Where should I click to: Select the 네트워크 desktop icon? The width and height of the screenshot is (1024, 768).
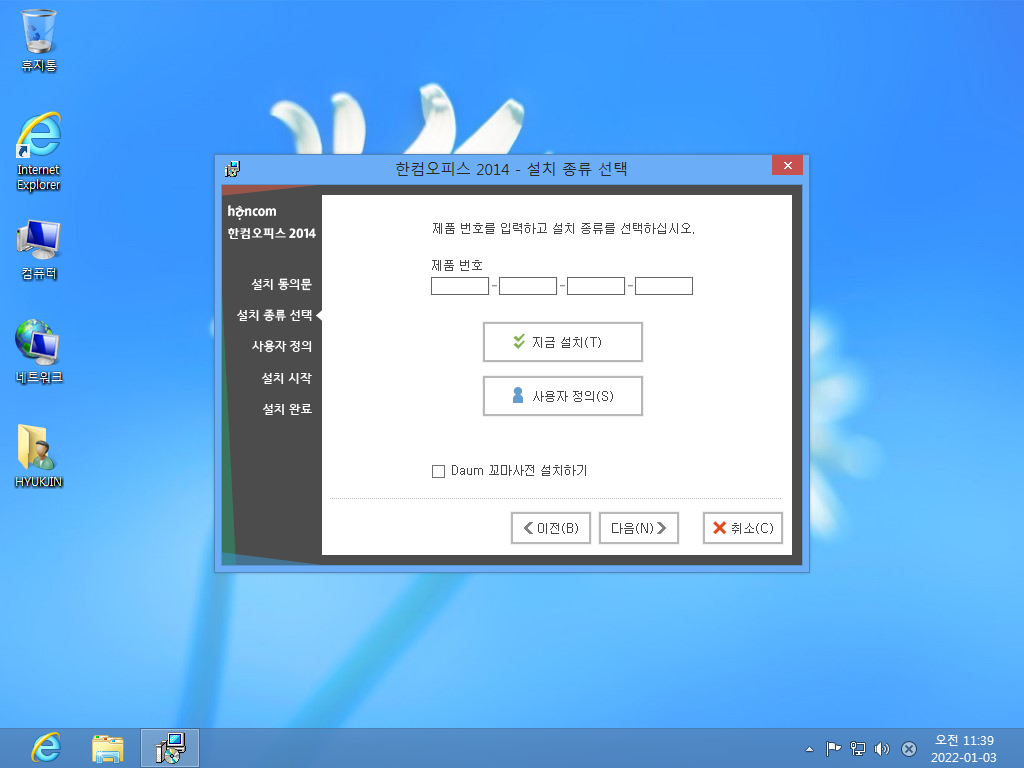[39, 351]
